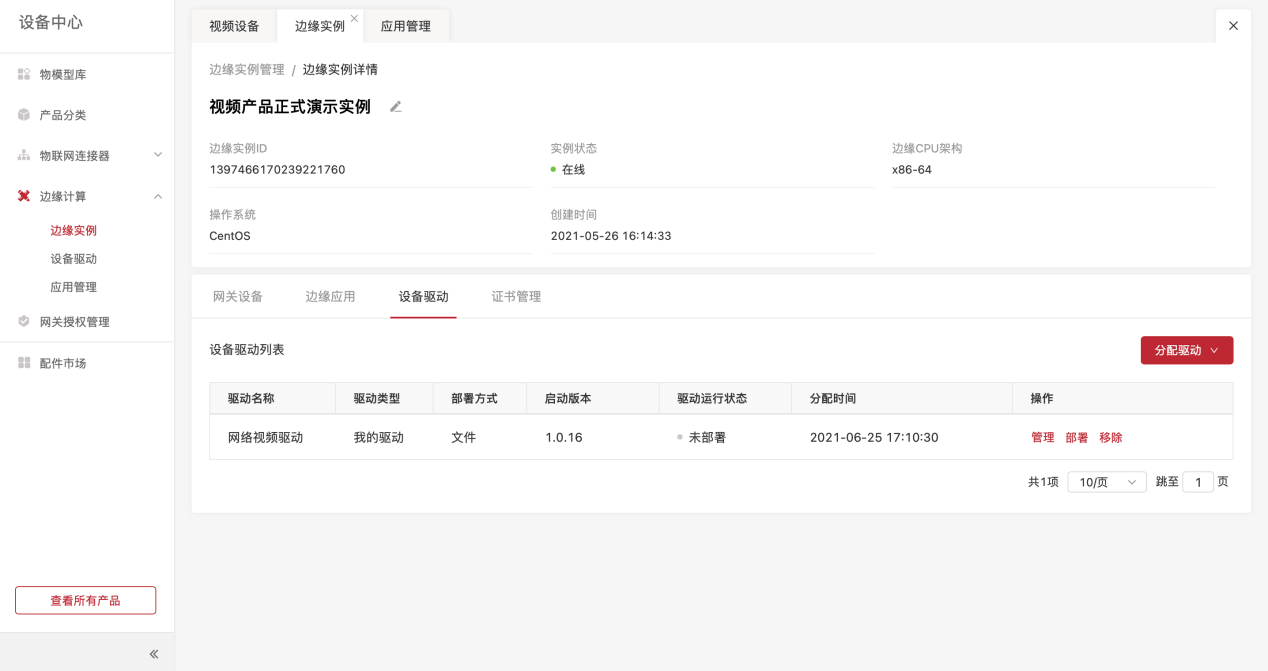Click the pencil edit icon beside instance title
1268x671 pixels.
pyautogui.click(x=396, y=107)
